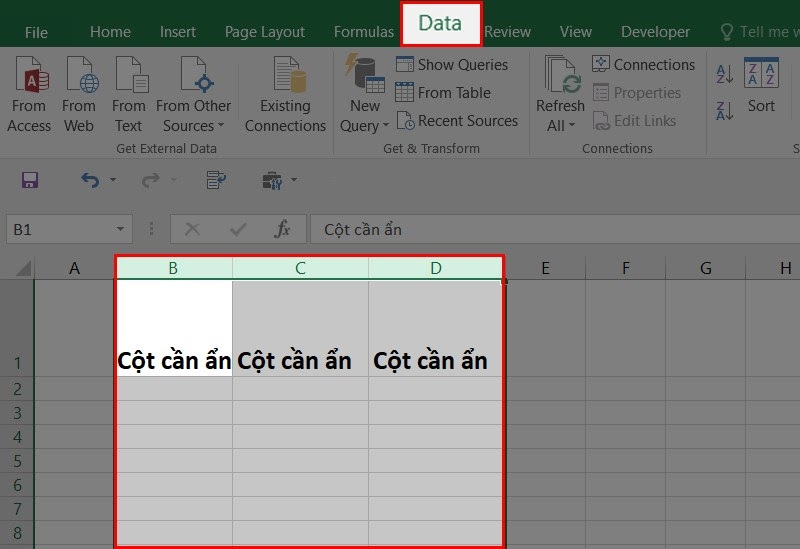Click cell B1 'Cột cần ẩn'
Image resolution: width=800 pixels, height=549 pixels.
point(174,328)
